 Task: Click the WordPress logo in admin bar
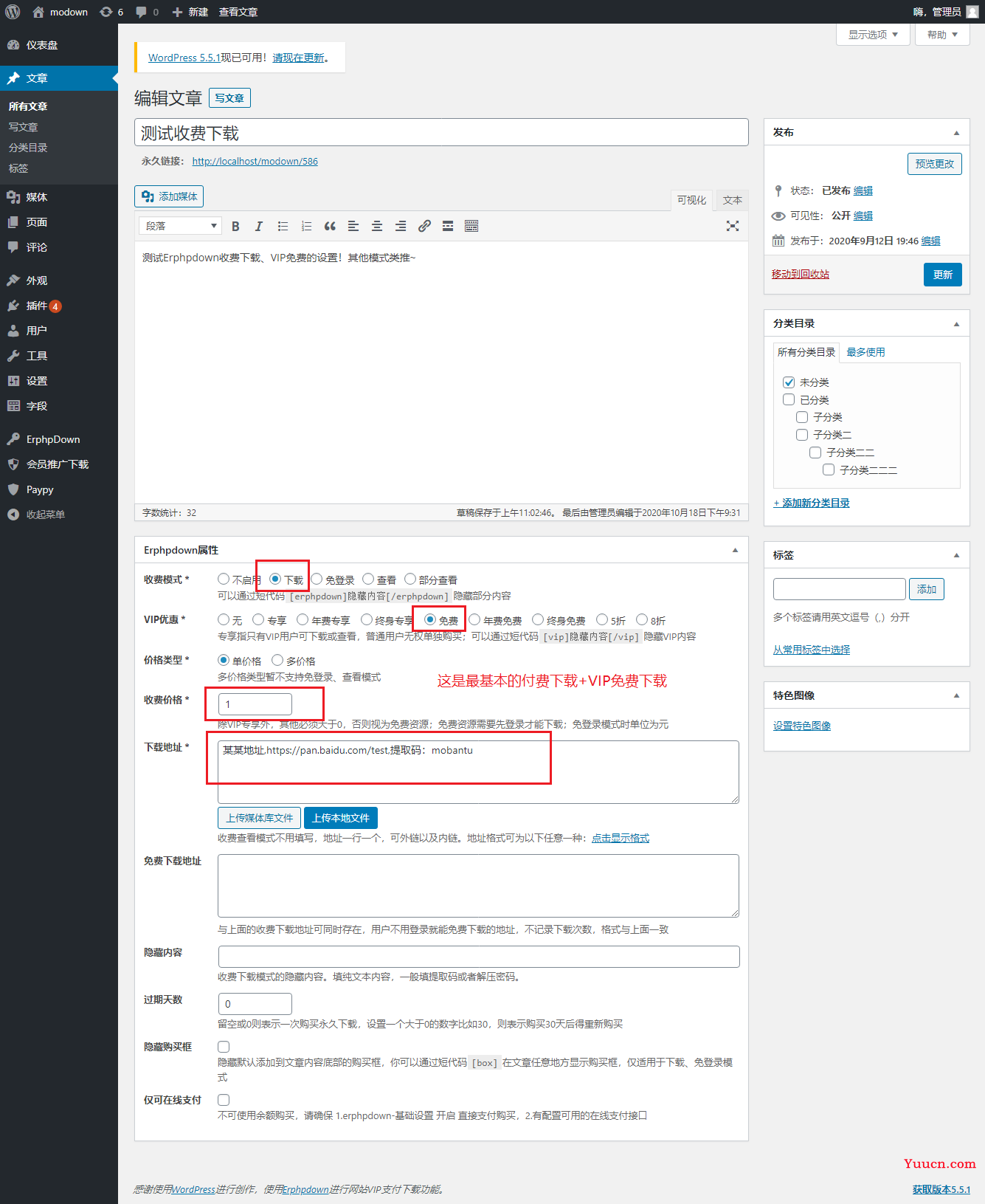pyautogui.click(x=13, y=12)
